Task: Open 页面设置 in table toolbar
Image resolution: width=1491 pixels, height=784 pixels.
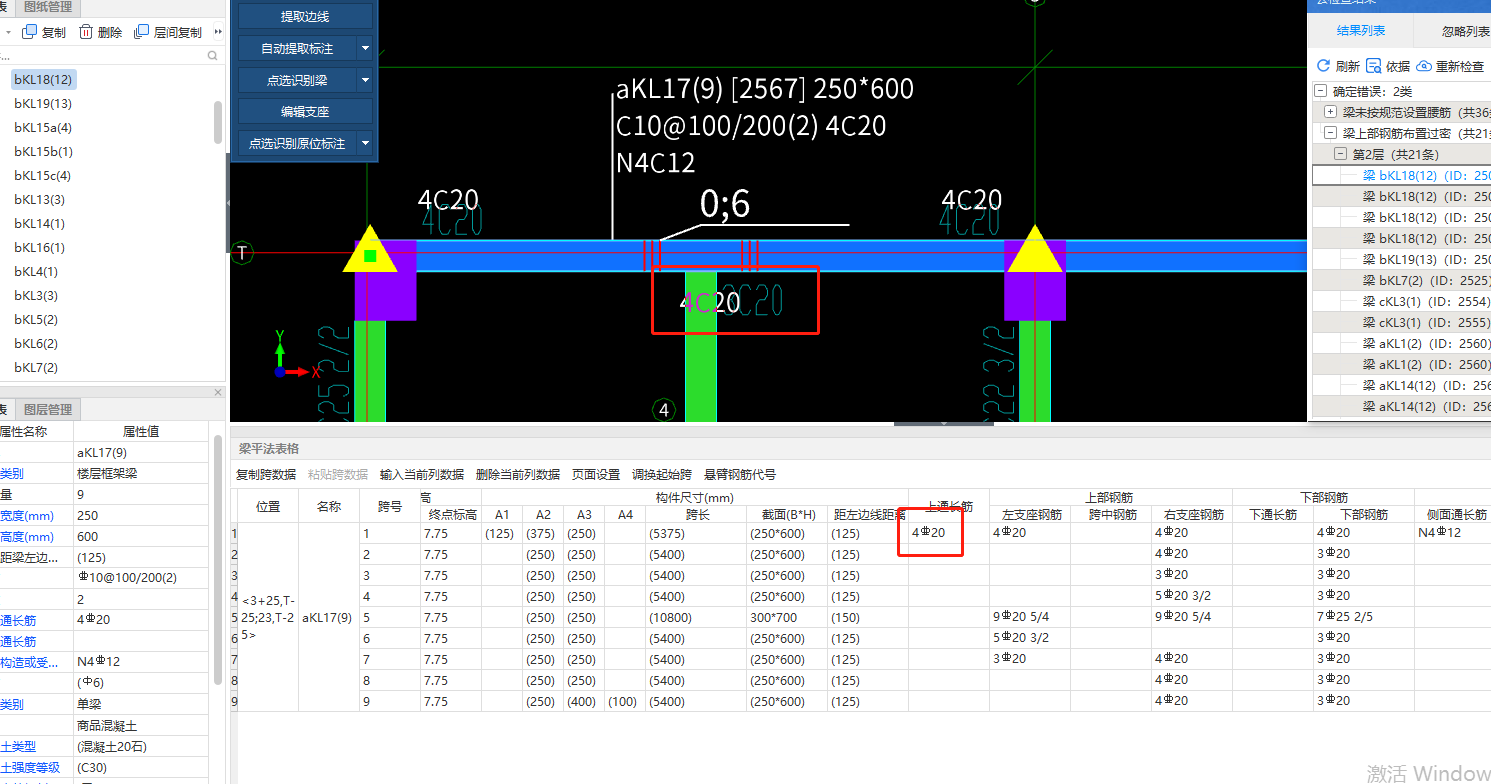Action: [596, 475]
